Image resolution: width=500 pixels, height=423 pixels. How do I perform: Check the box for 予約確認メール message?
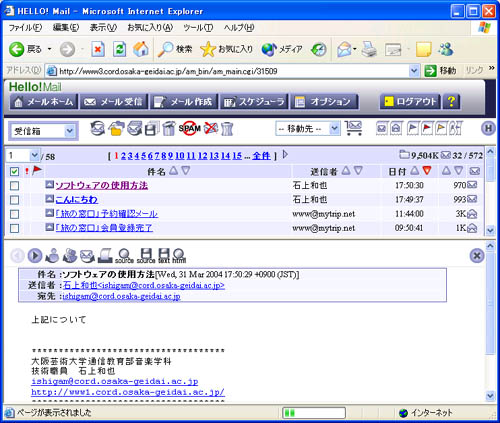pos(14,214)
